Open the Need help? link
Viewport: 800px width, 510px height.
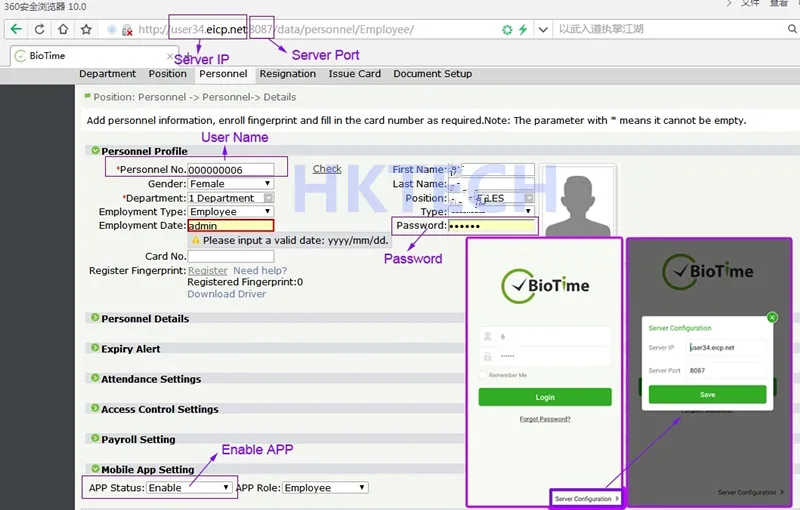pyautogui.click(x=260, y=271)
